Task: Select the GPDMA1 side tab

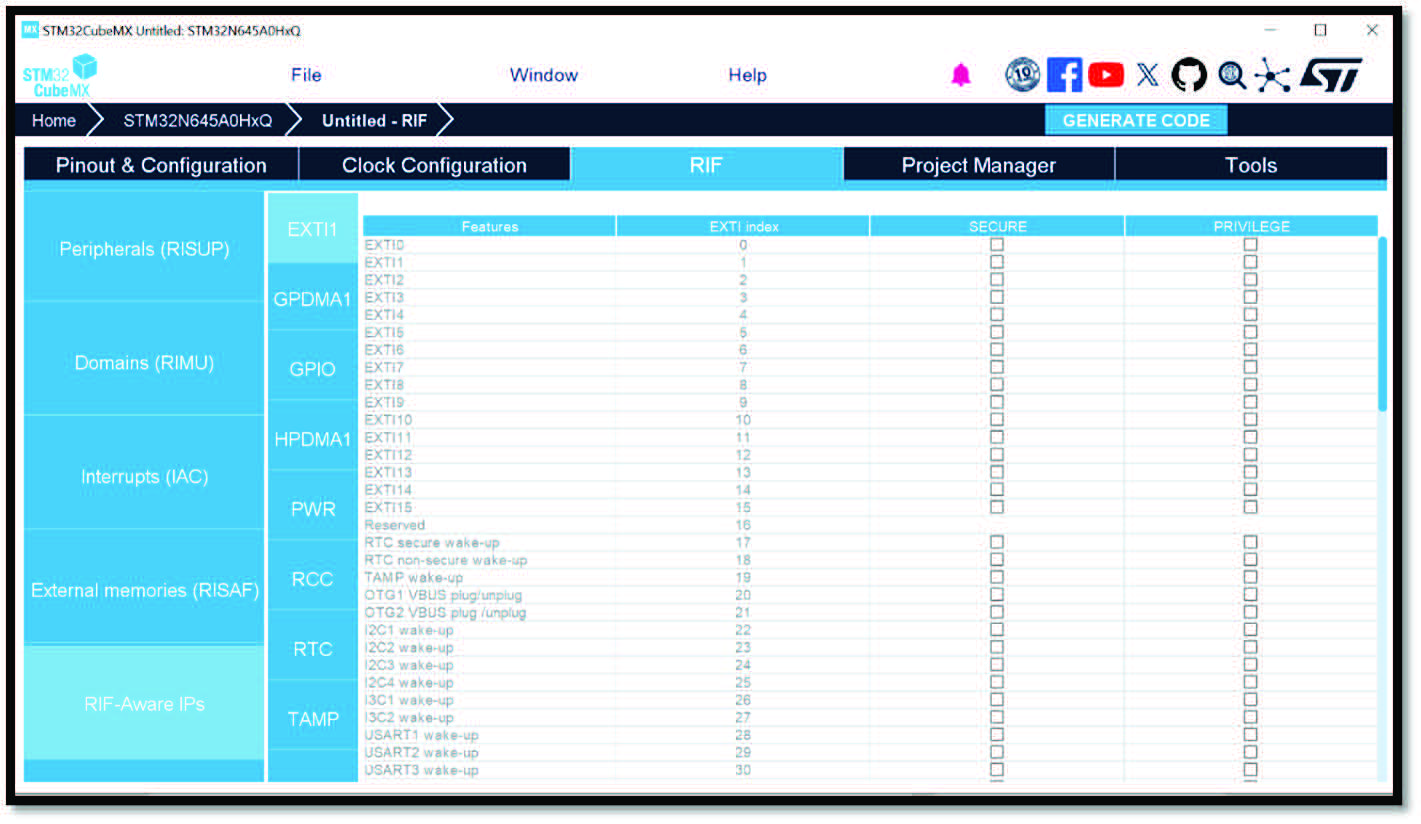Action: tap(313, 298)
